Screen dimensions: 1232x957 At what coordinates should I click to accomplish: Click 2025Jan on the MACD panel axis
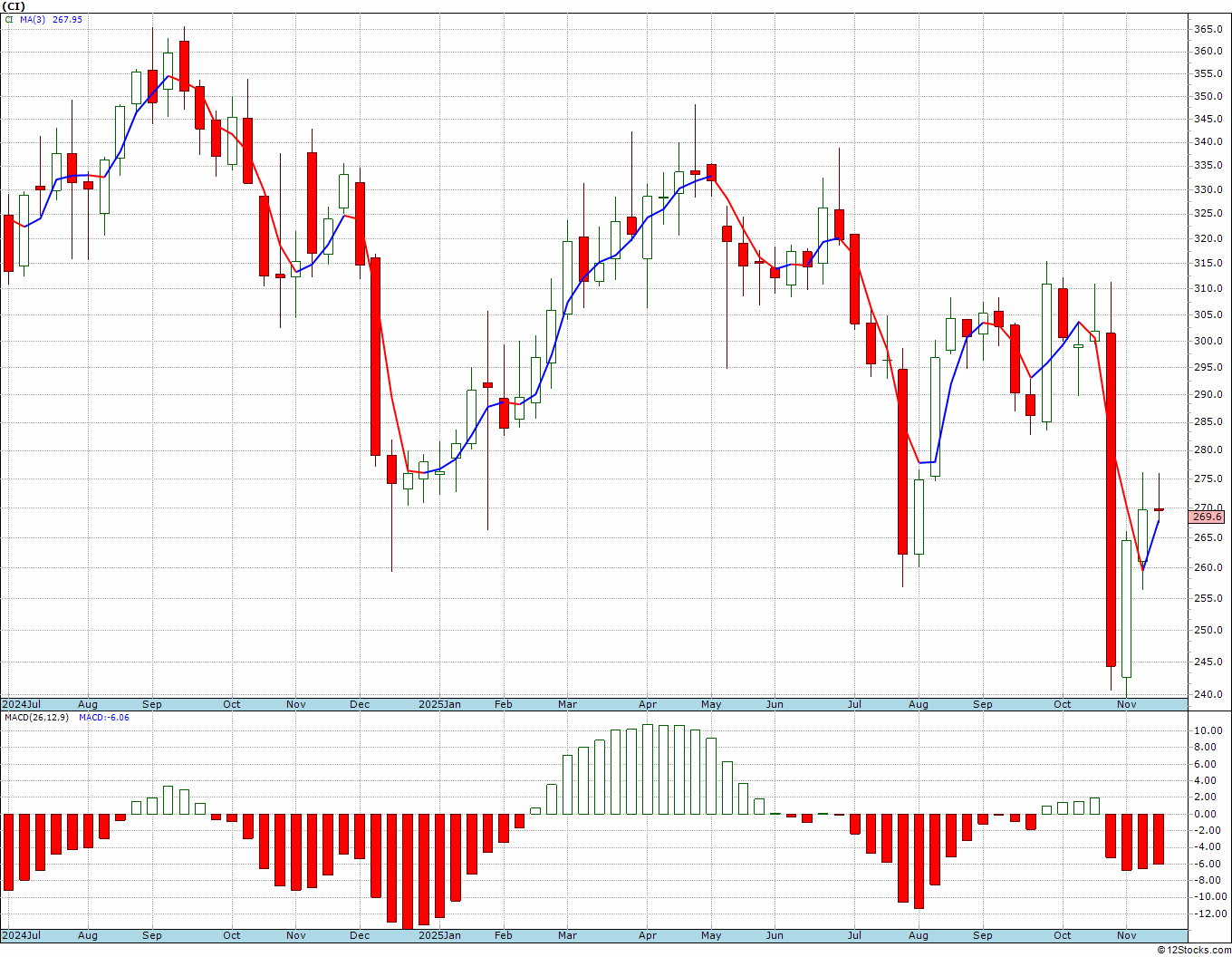coord(439,935)
